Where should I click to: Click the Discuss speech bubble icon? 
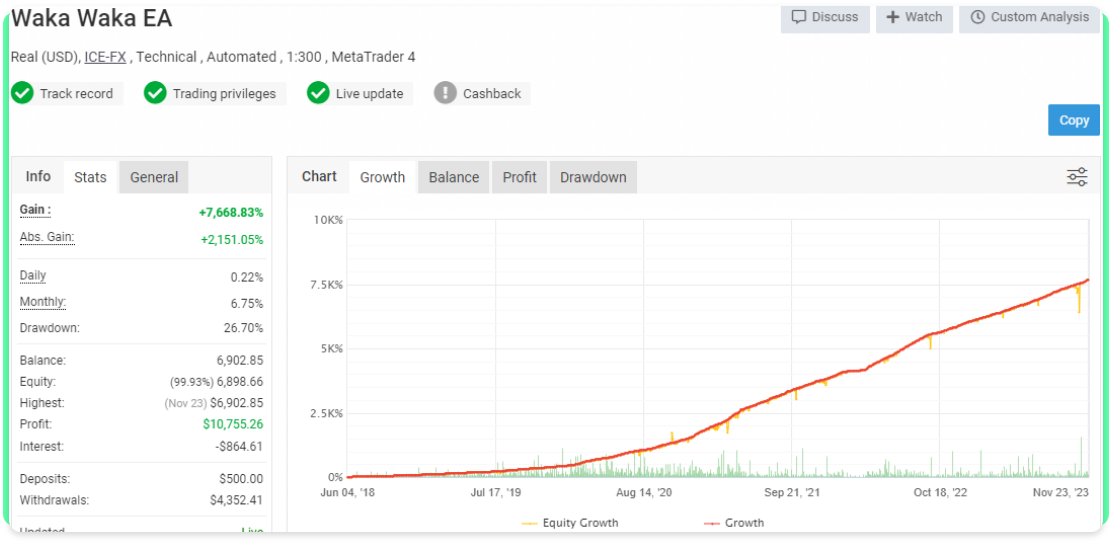(x=799, y=17)
